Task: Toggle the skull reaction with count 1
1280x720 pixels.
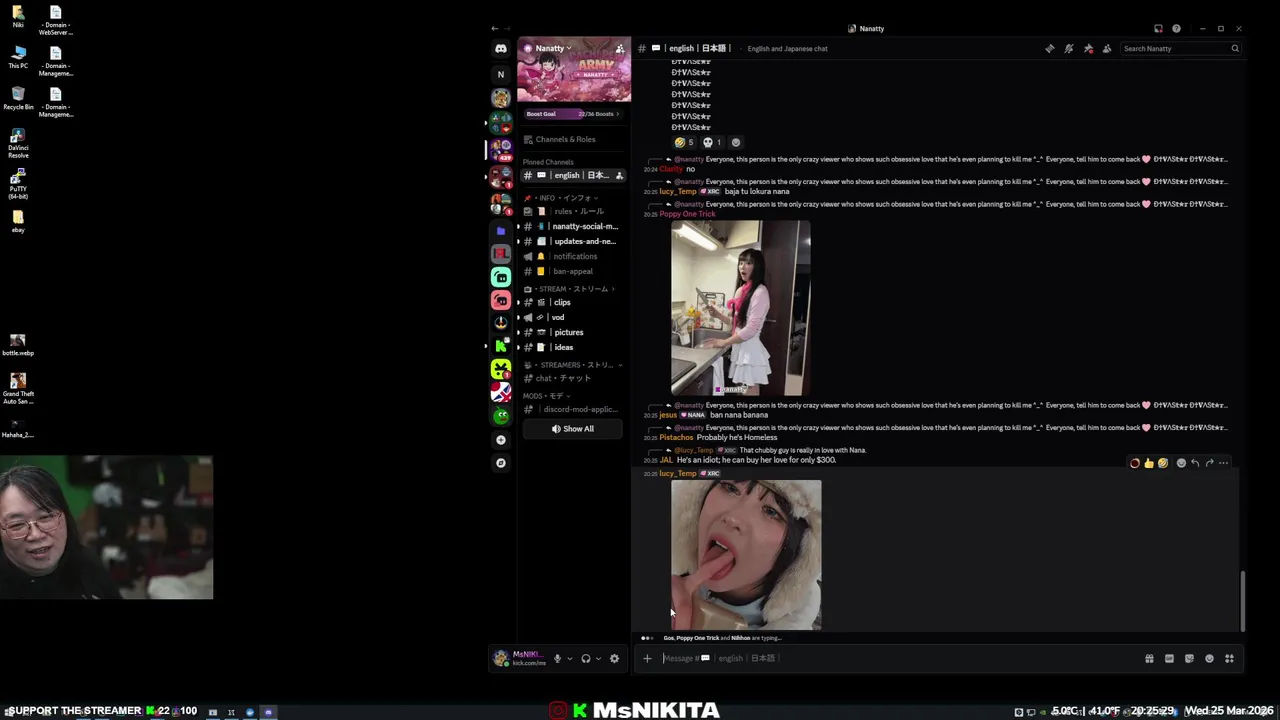Action: (x=712, y=142)
